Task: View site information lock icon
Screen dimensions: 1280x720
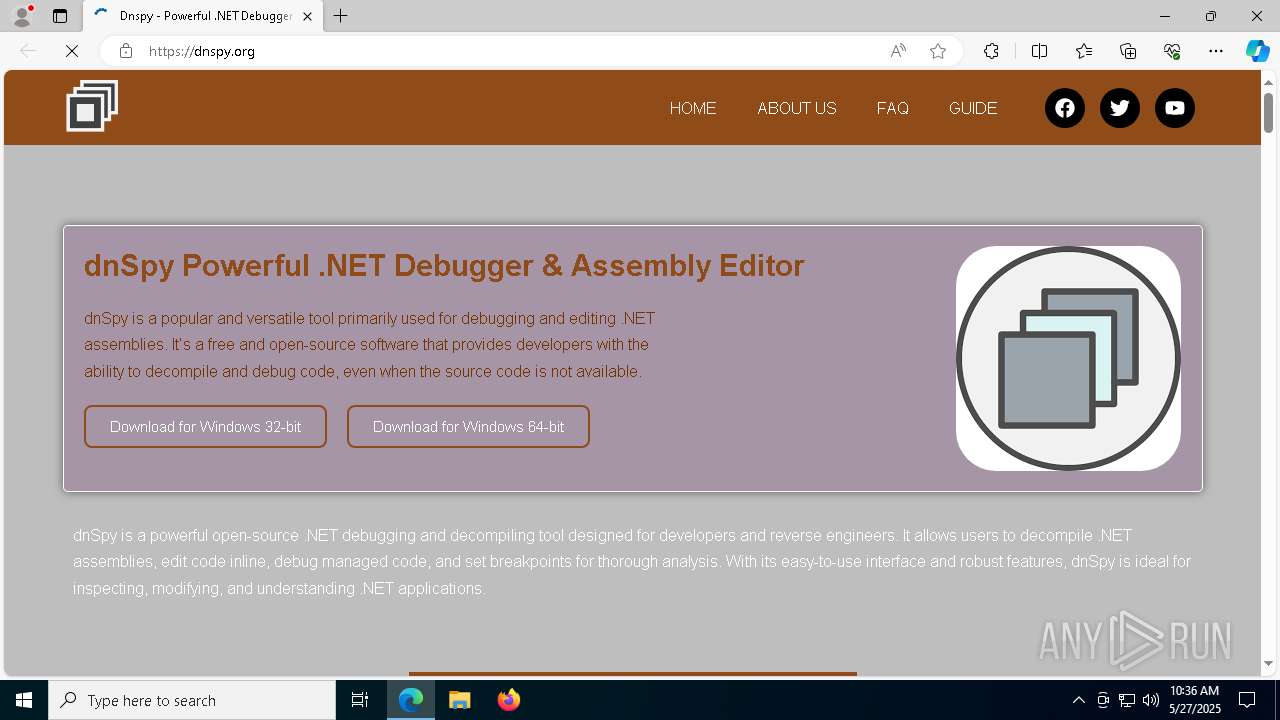Action: coord(125,51)
